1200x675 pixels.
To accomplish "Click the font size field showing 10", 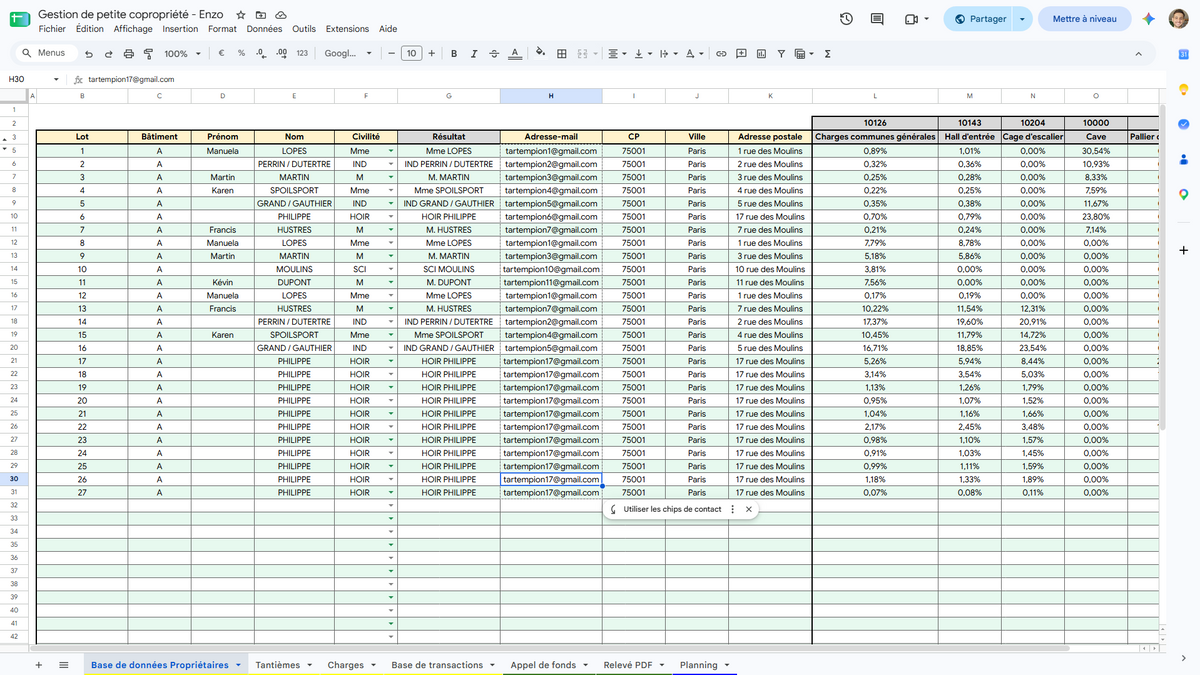I will click(411, 54).
